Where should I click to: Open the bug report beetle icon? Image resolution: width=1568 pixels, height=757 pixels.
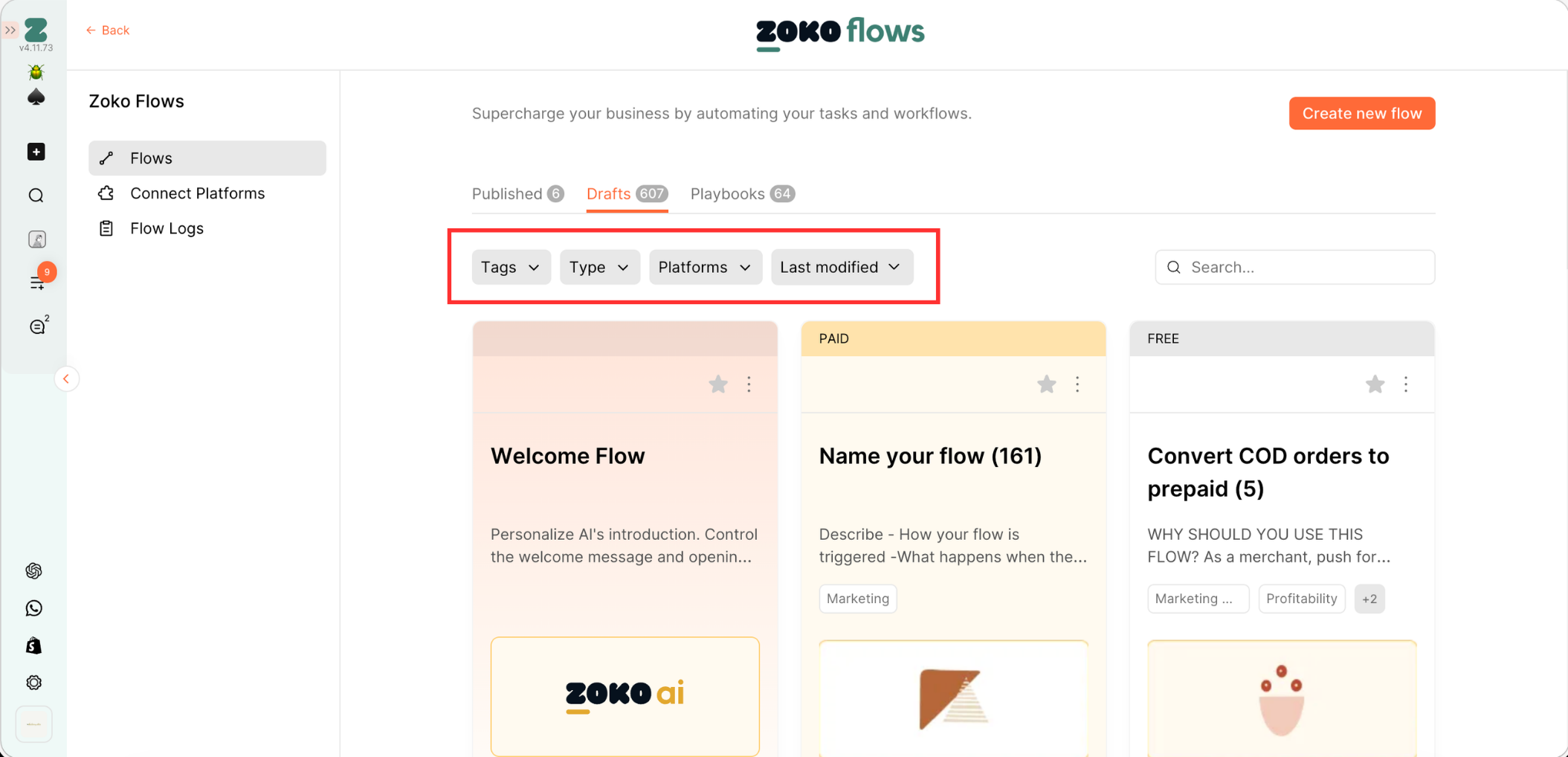point(36,71)
